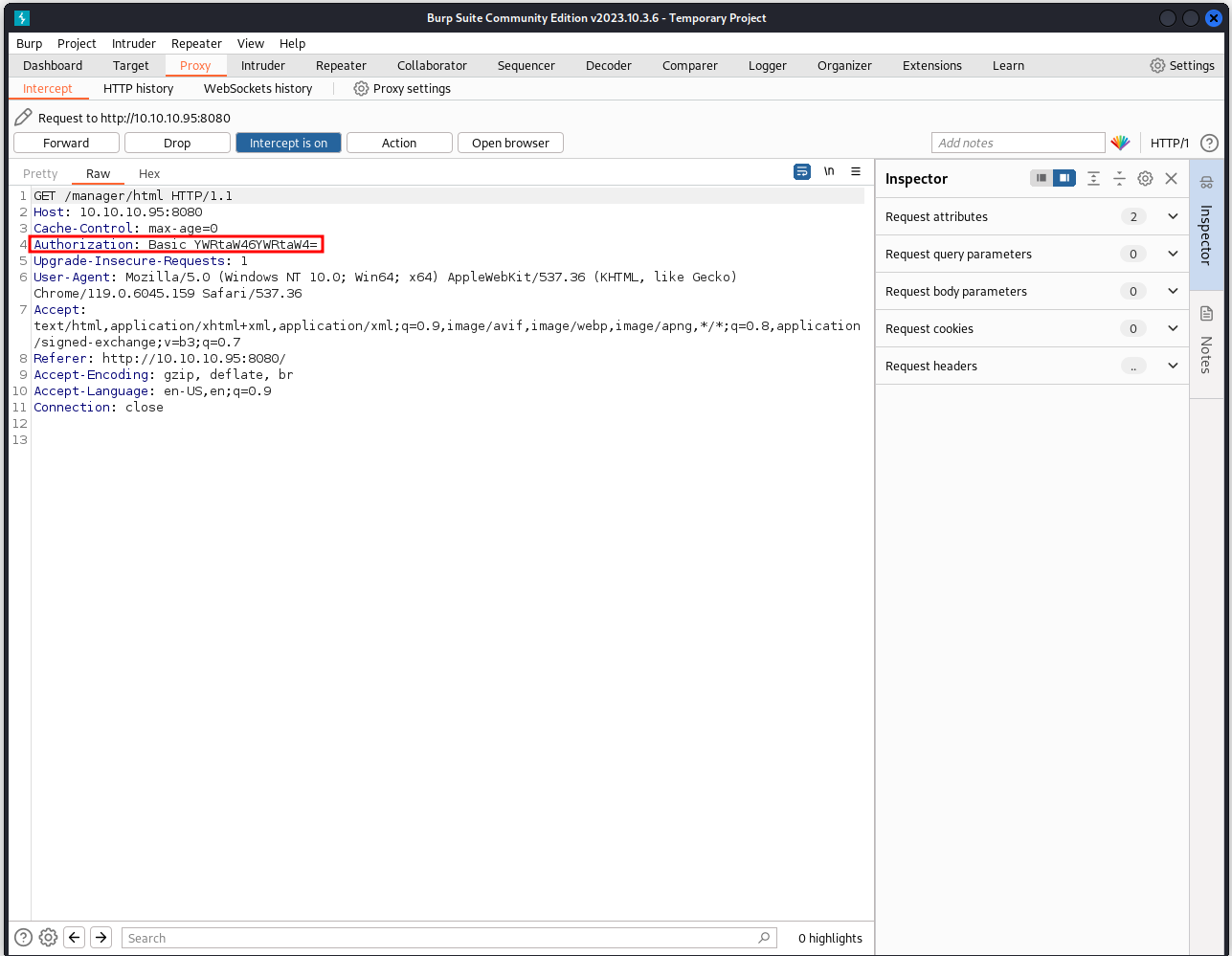Click the Burp Suite logo icon in title bar

point(22,18)
